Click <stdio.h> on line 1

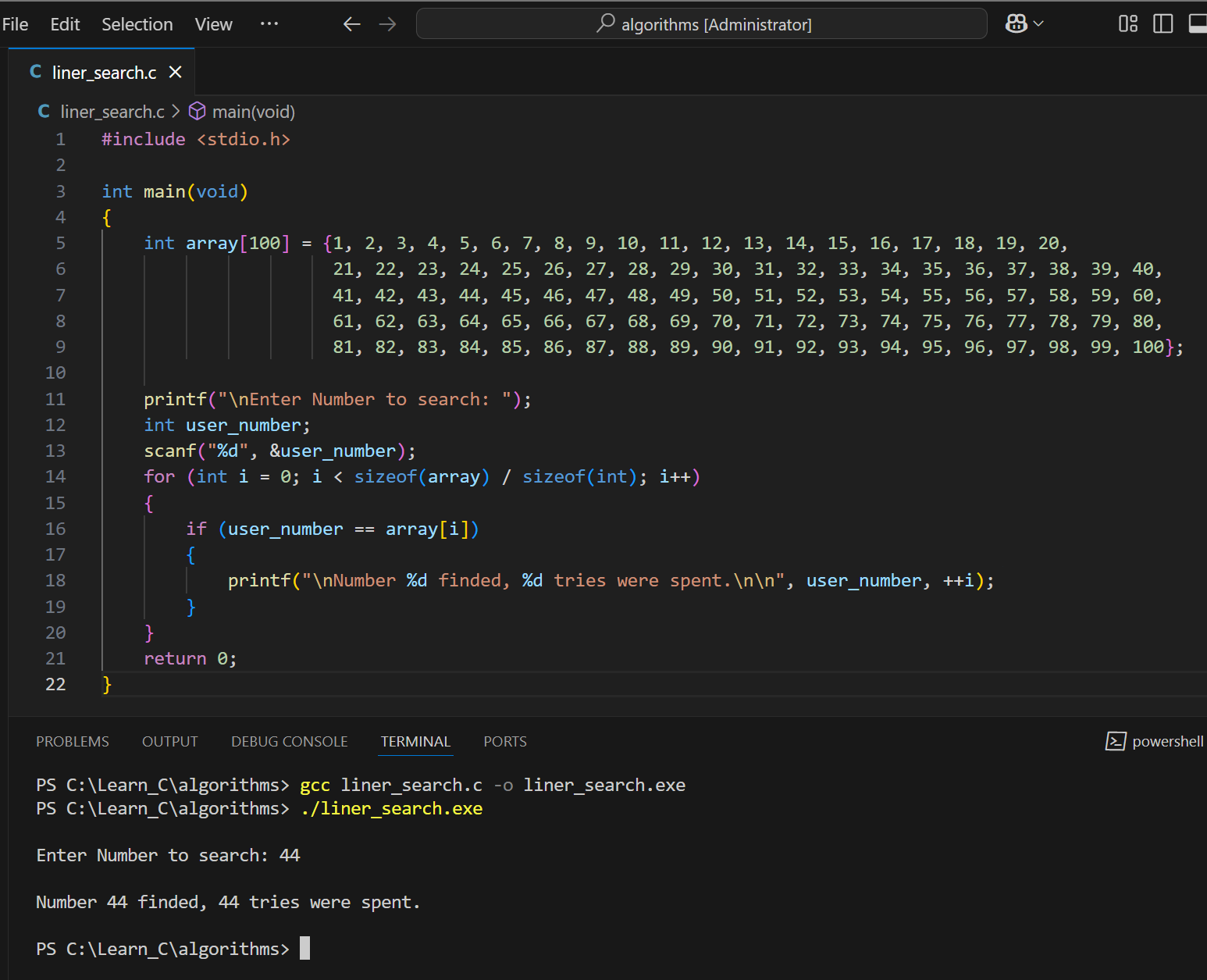click(x=244, y=140)
